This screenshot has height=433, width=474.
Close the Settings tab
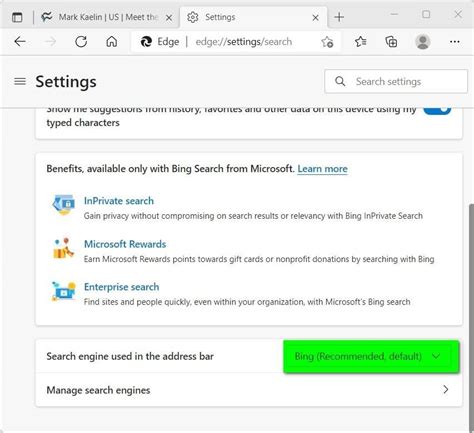coord(315,18)
